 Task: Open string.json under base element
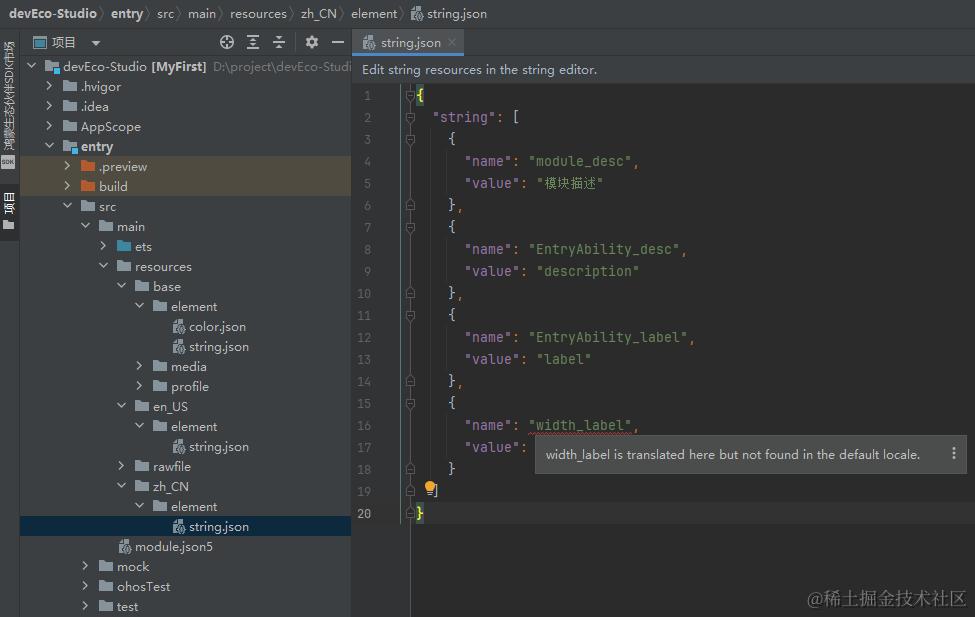211,346
